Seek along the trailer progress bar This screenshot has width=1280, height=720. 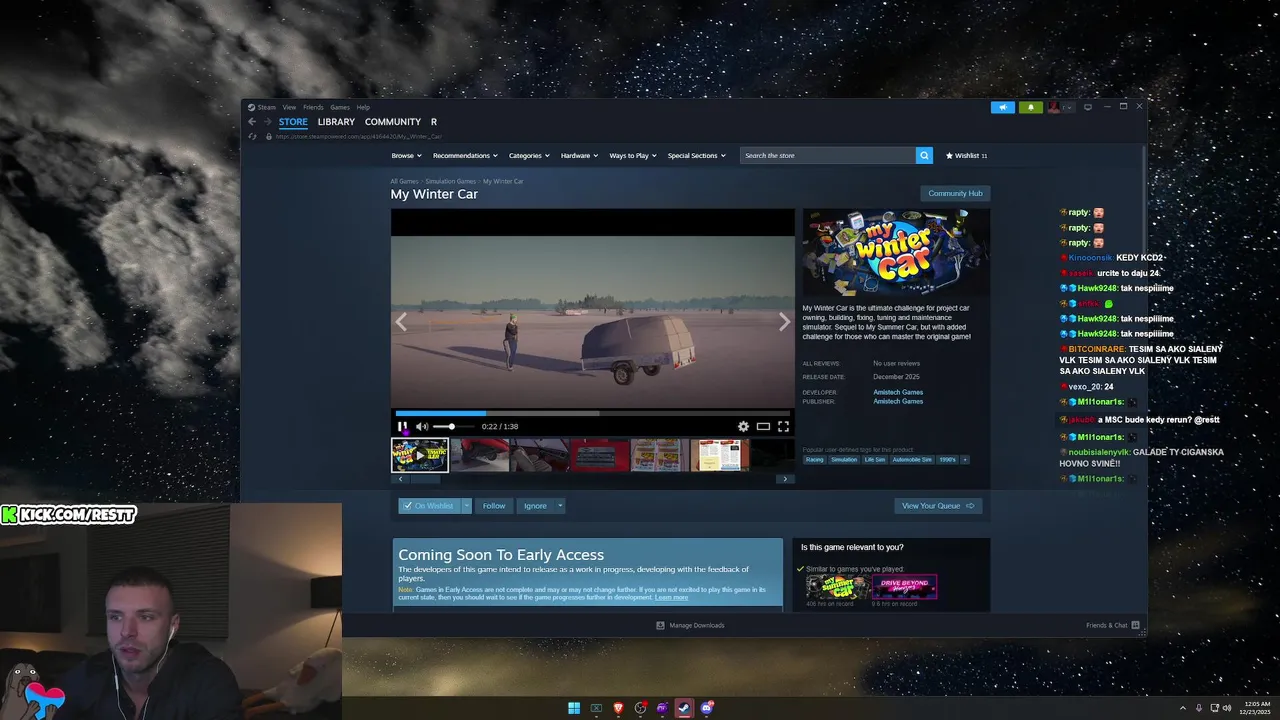[592, 412]
